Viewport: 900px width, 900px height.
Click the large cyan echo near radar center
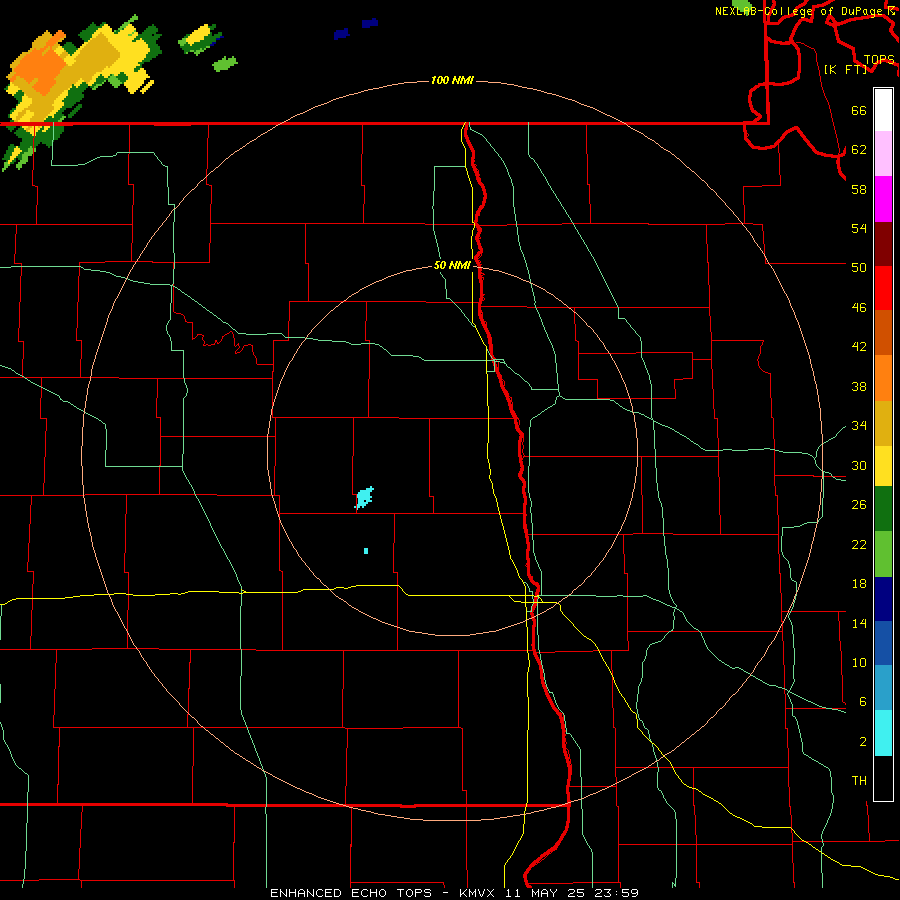coord(364,497)
